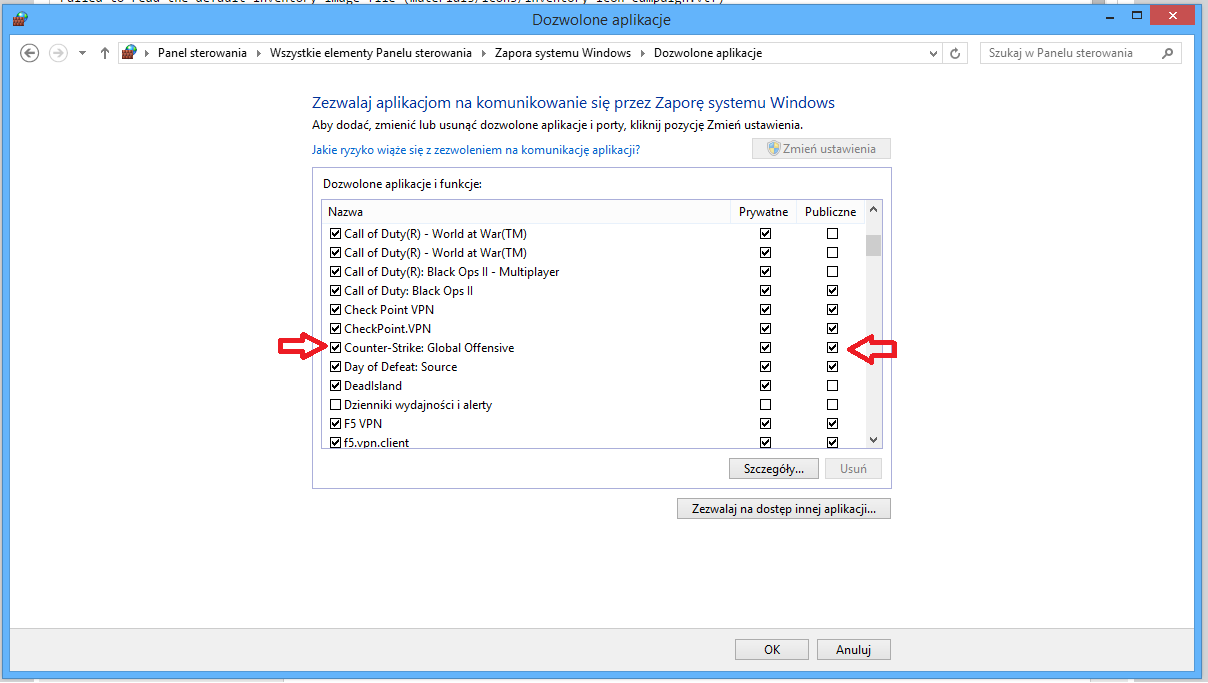
Task: Click the list scrollbar down arrow
Action: [x=873, y=440]
